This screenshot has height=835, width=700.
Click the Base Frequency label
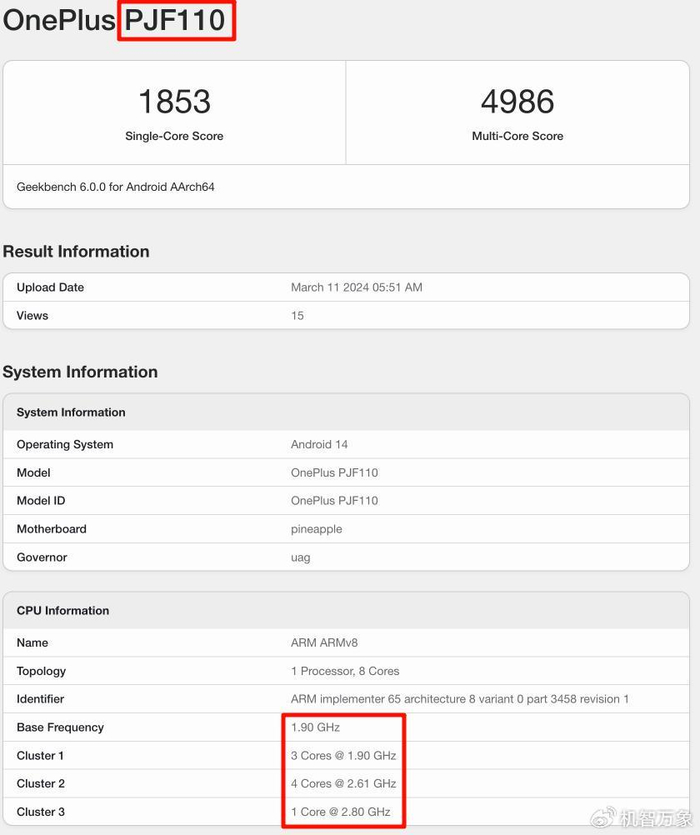60,727
